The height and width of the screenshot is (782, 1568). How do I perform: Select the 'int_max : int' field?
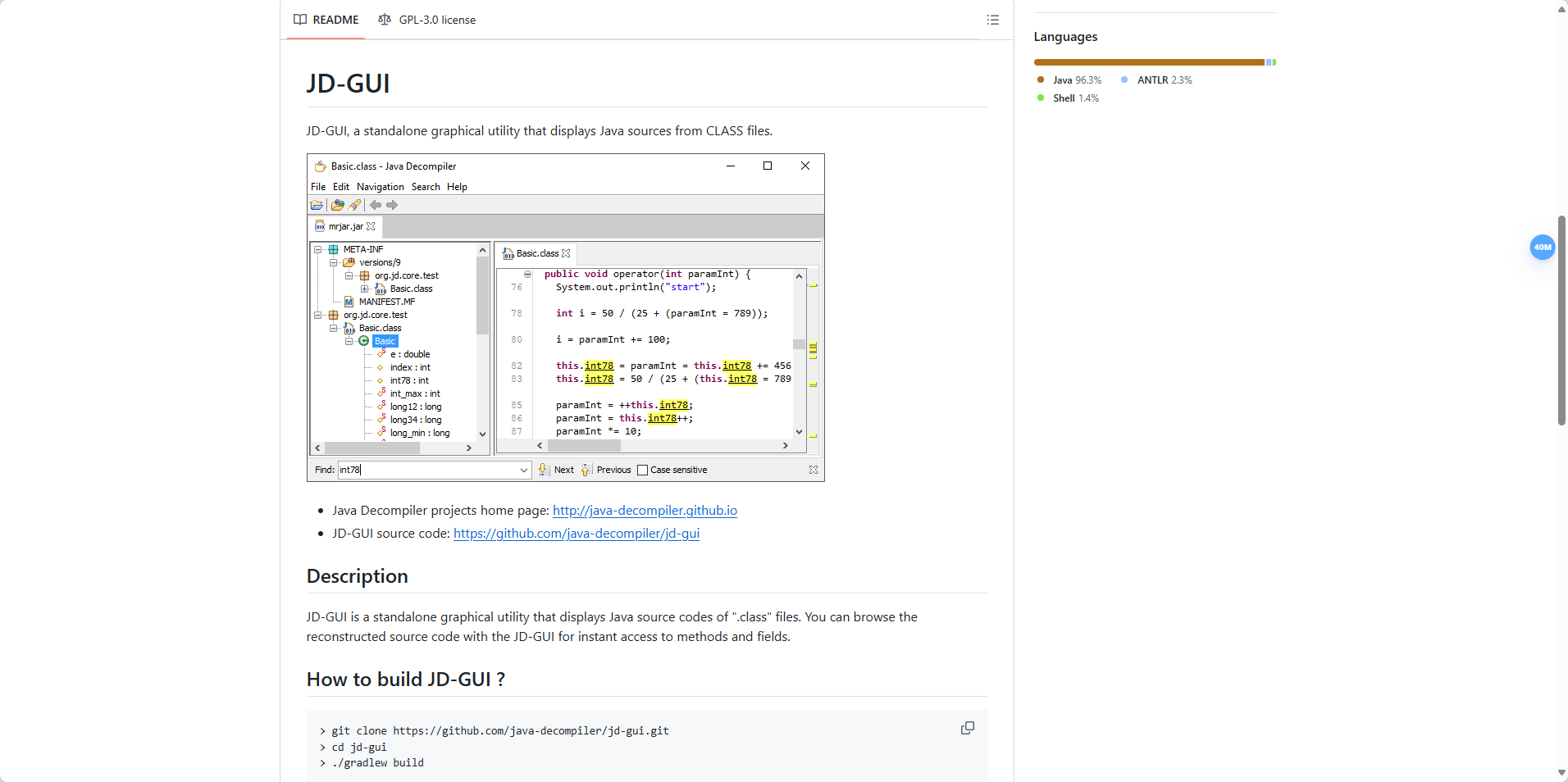click(x=414, y=393)
